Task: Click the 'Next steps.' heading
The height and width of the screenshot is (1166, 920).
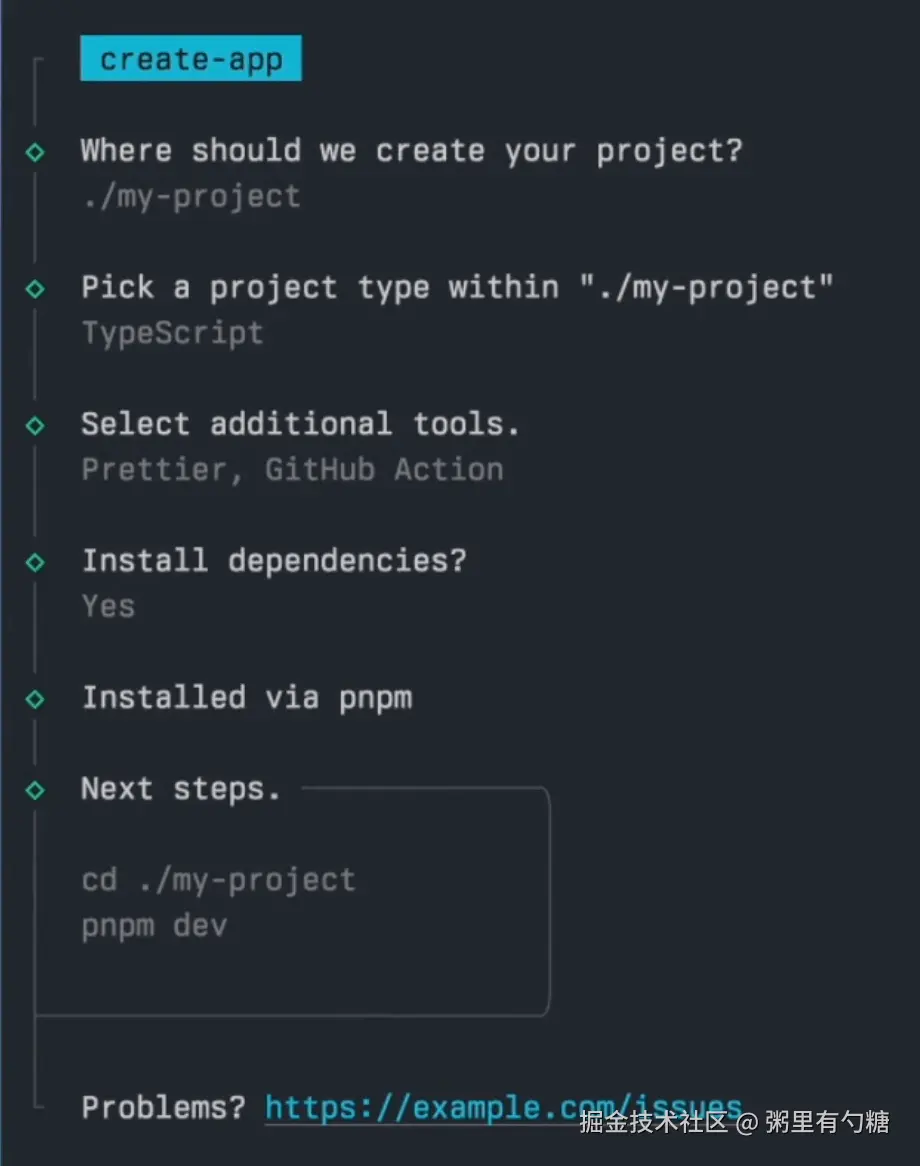Action: (x=180, y=789)
